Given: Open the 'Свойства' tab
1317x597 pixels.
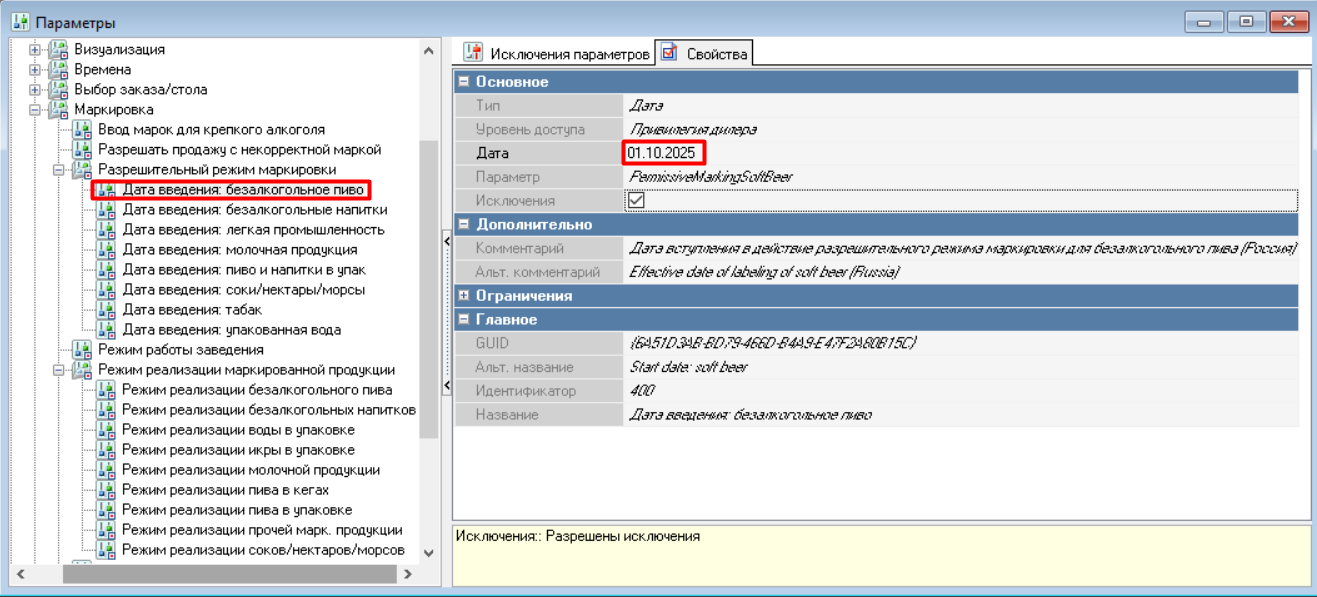Looking at the screenshot, I should (716, 54).
